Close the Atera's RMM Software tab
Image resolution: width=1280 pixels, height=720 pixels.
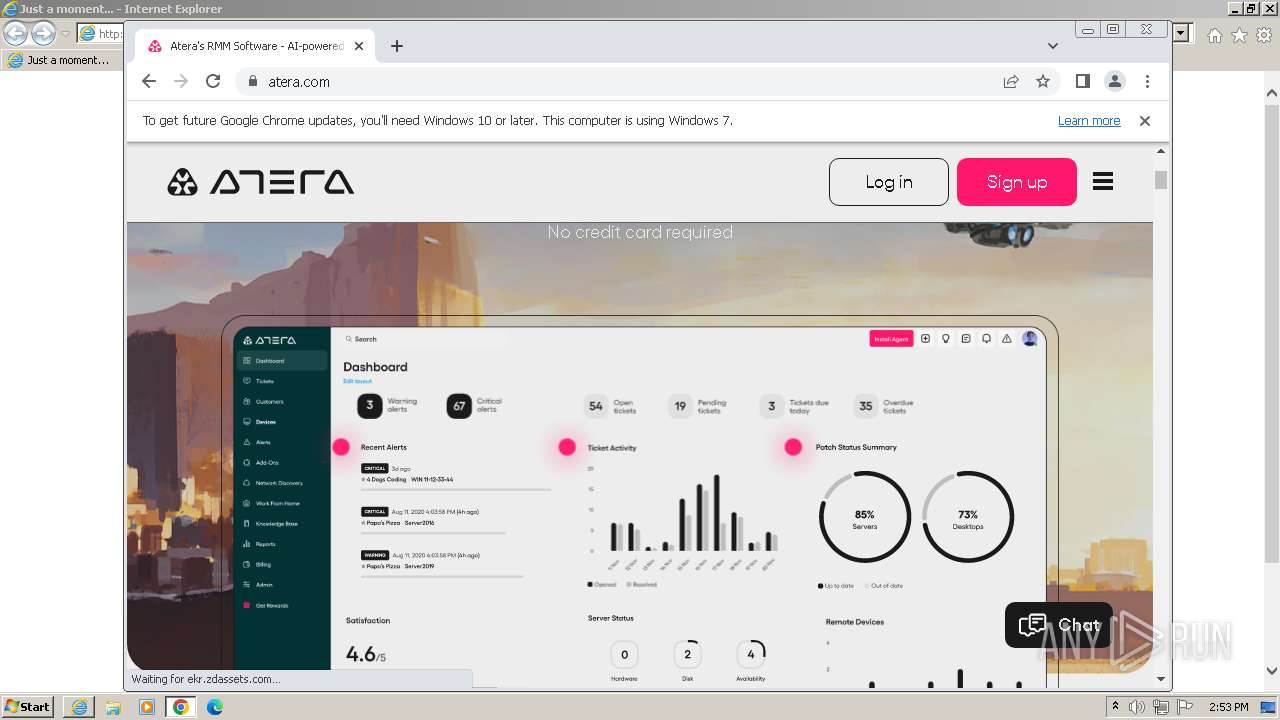tap(359, 46)
